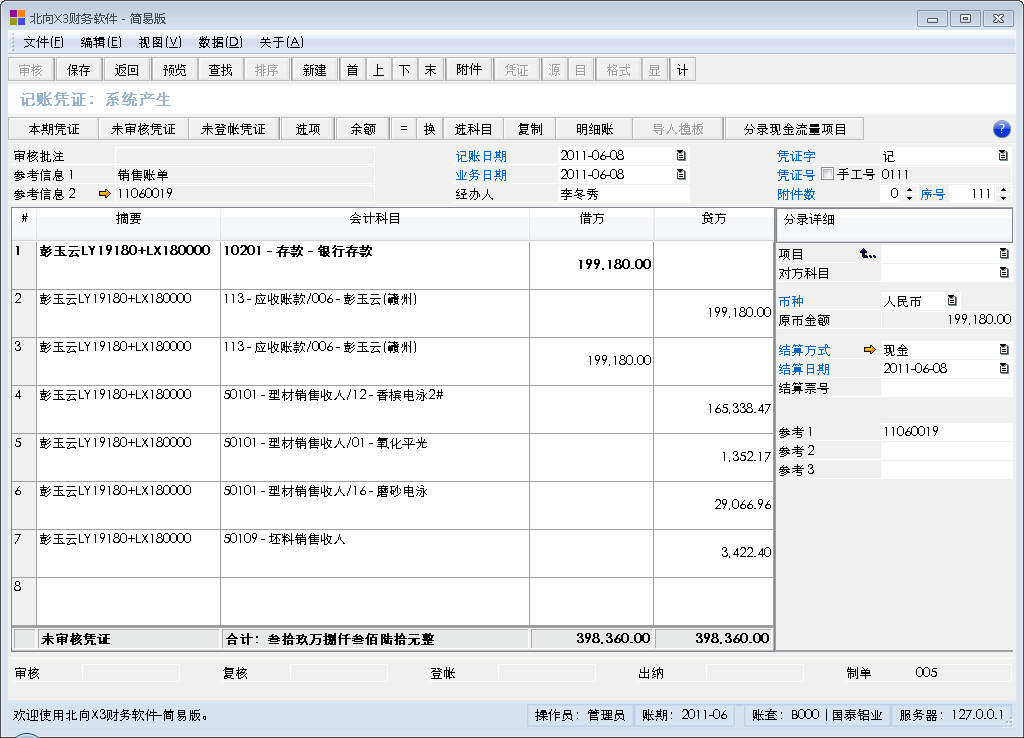The image size is (1024, 738).
Task: Click the blue help question mark icon
Action: (x=1001, y=129)
